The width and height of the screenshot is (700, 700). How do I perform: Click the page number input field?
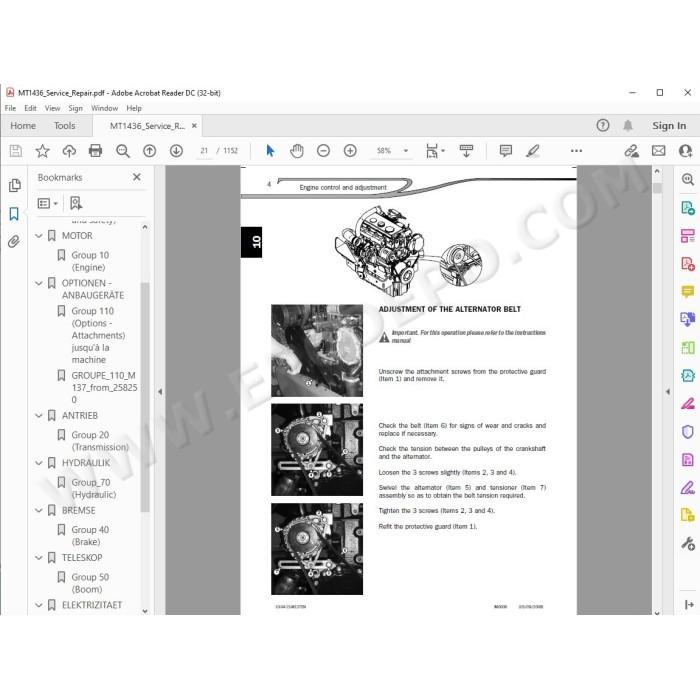tap(204, 151)
